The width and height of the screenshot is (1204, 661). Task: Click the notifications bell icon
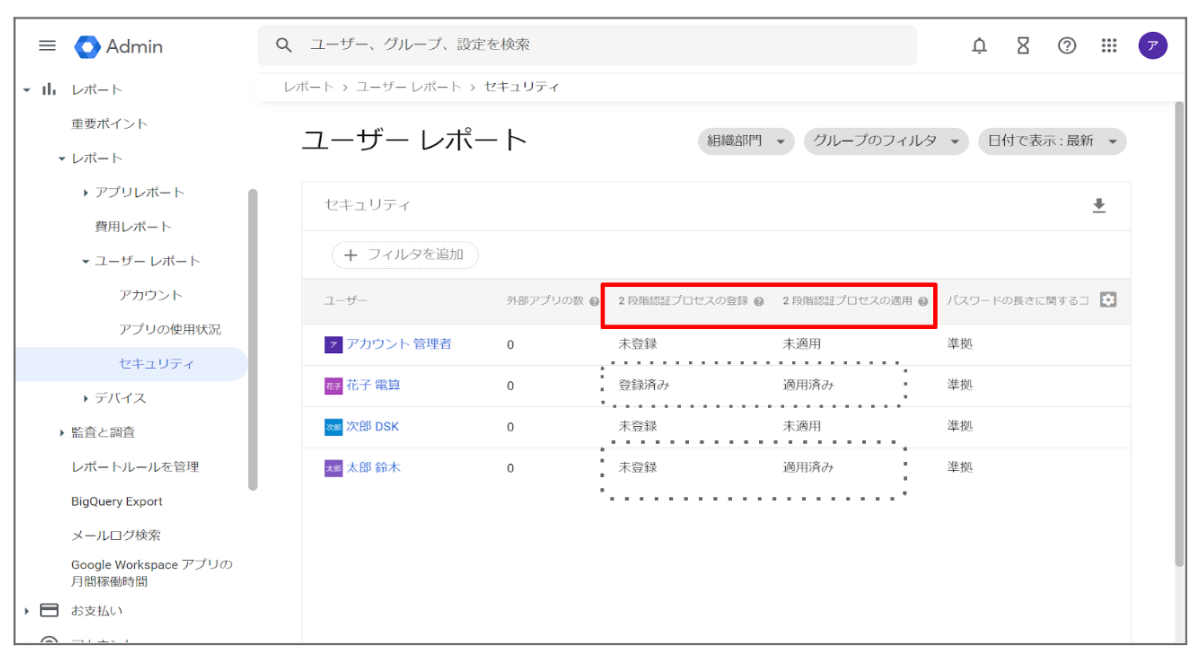979,45
